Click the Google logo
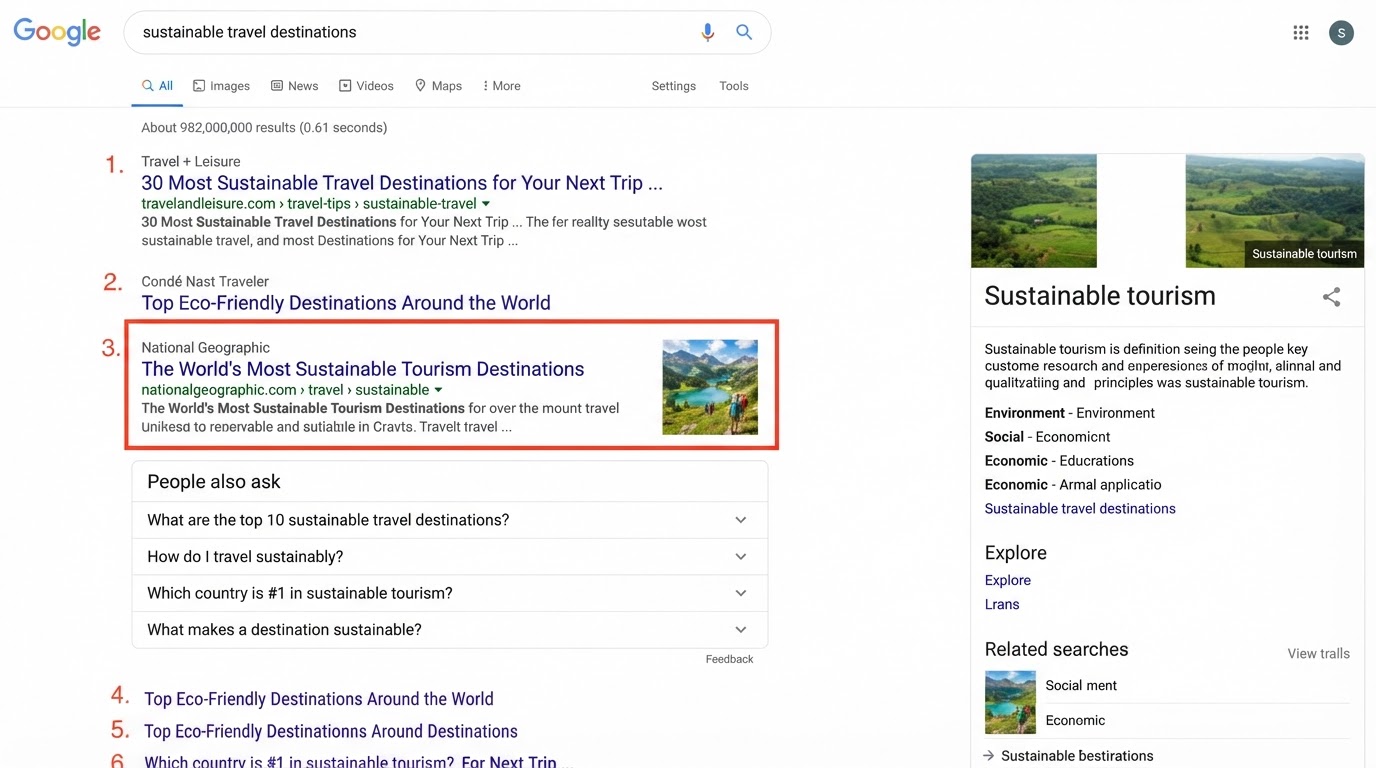Screen dimensions: 1376x768 pyautogui.click(x=57, y=33)
